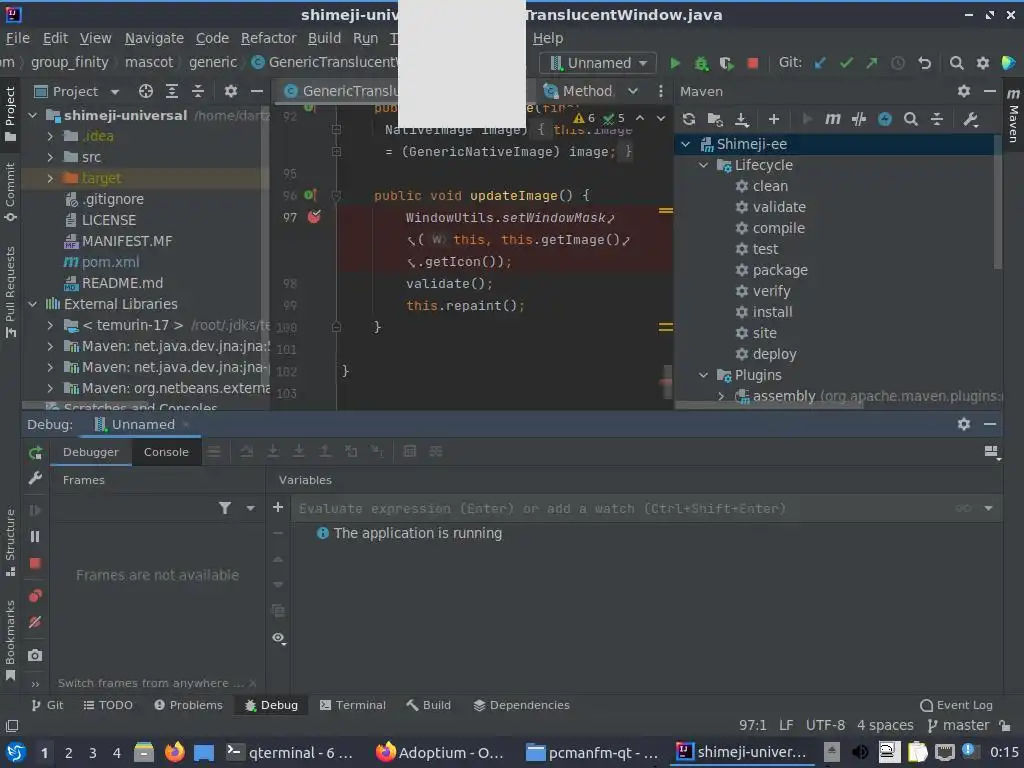Open Build menu
The image size is (1024, 768).
(325, 39)
